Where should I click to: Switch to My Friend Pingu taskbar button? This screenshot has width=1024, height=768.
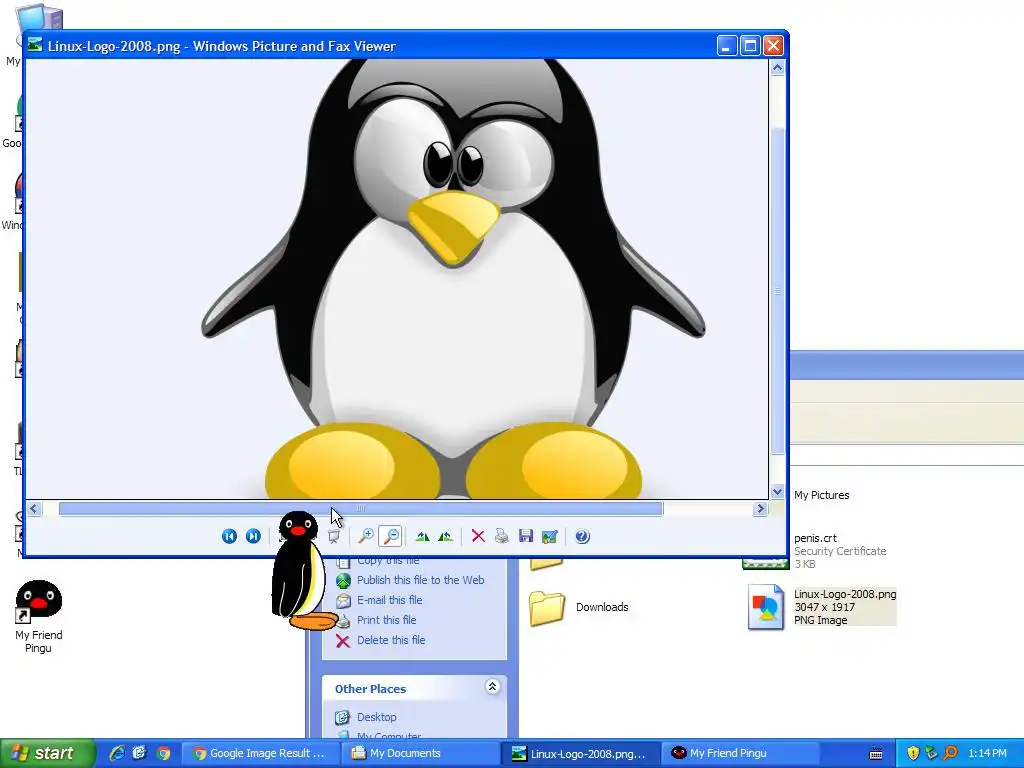[741, 753]
